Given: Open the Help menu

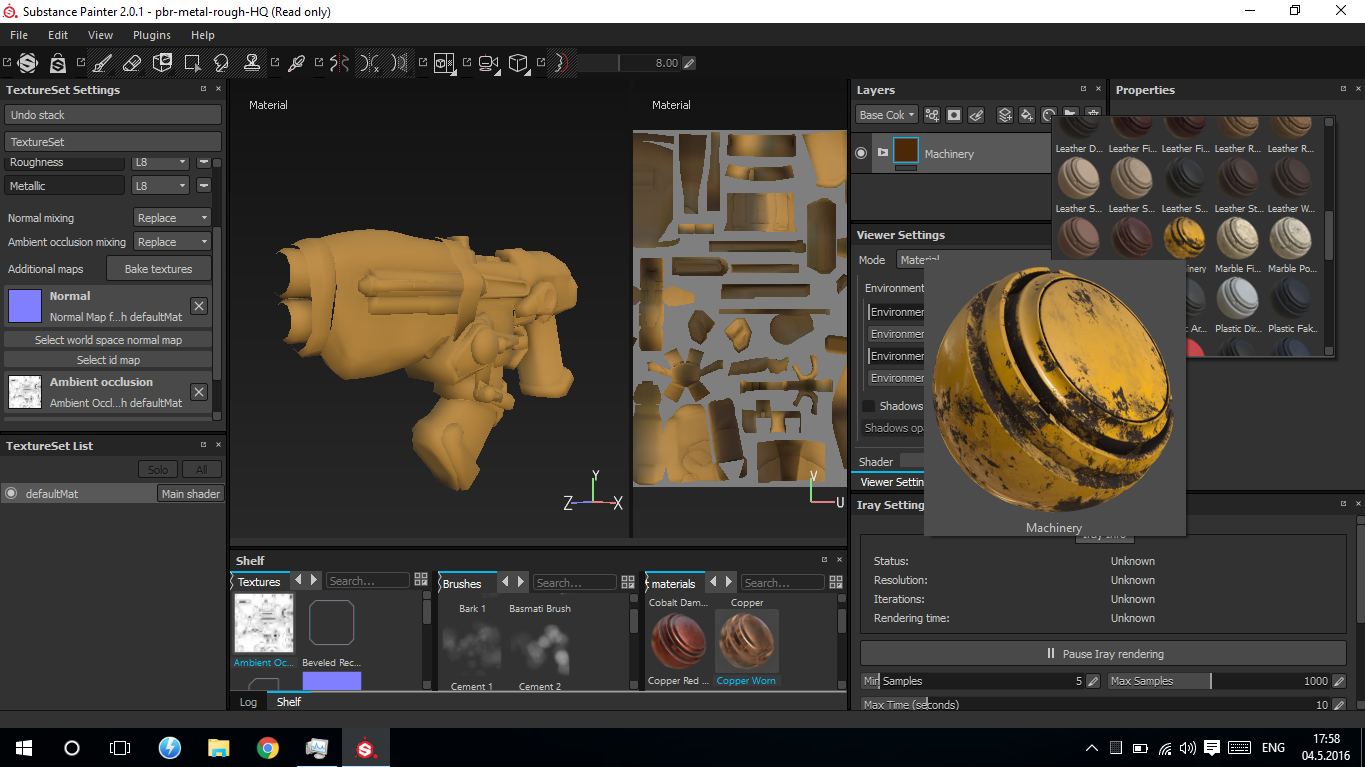Looking at the screenshot, I should (x=203, y=35).
